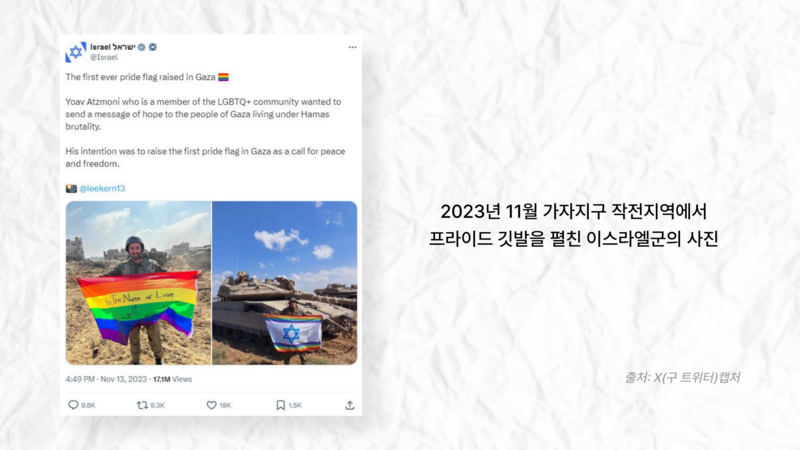Click the camera emoji before the mention
Screen dimensions: 800x450
[x=71, y=188]
